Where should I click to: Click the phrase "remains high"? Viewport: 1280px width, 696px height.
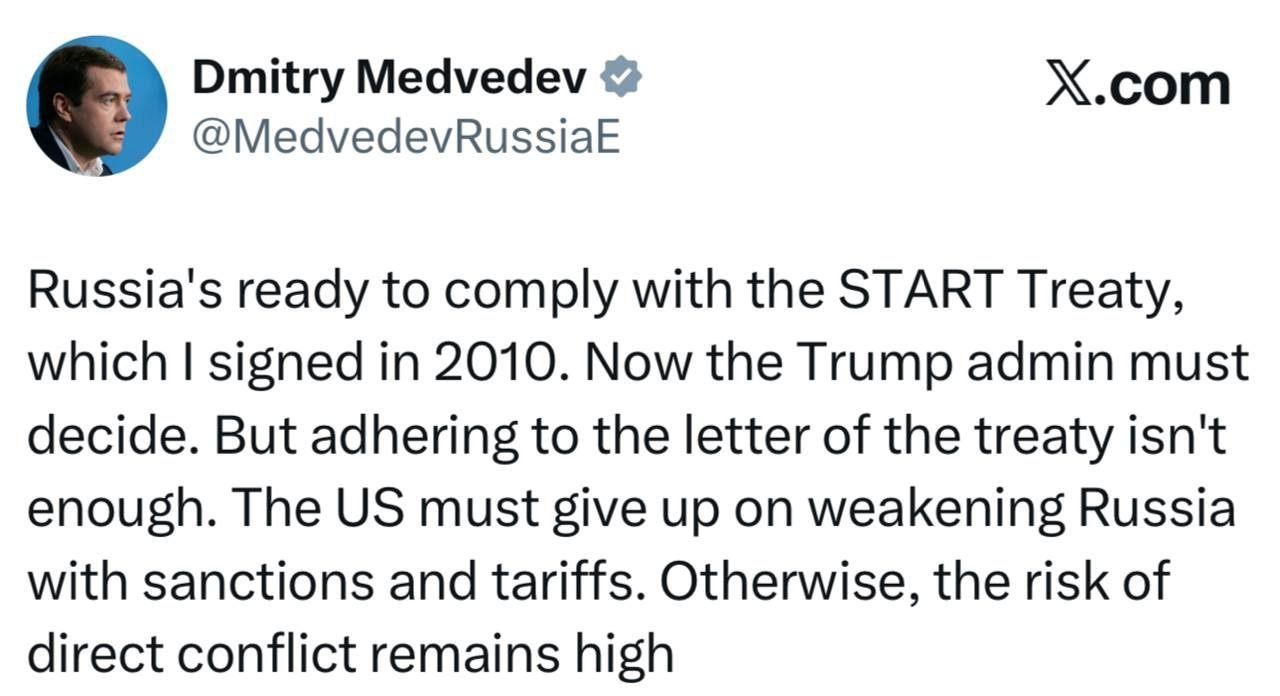point(519,654)
